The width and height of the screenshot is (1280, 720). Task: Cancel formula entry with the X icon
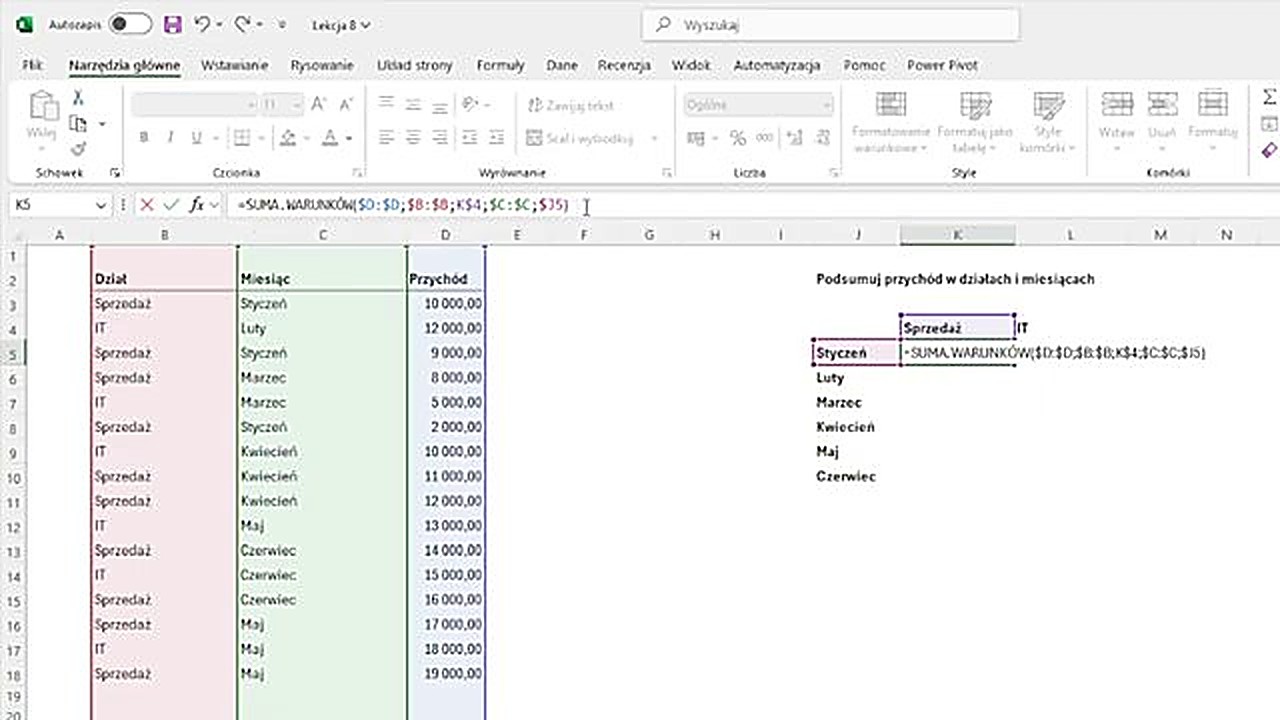pyautogui.click(x=147, y=205)
